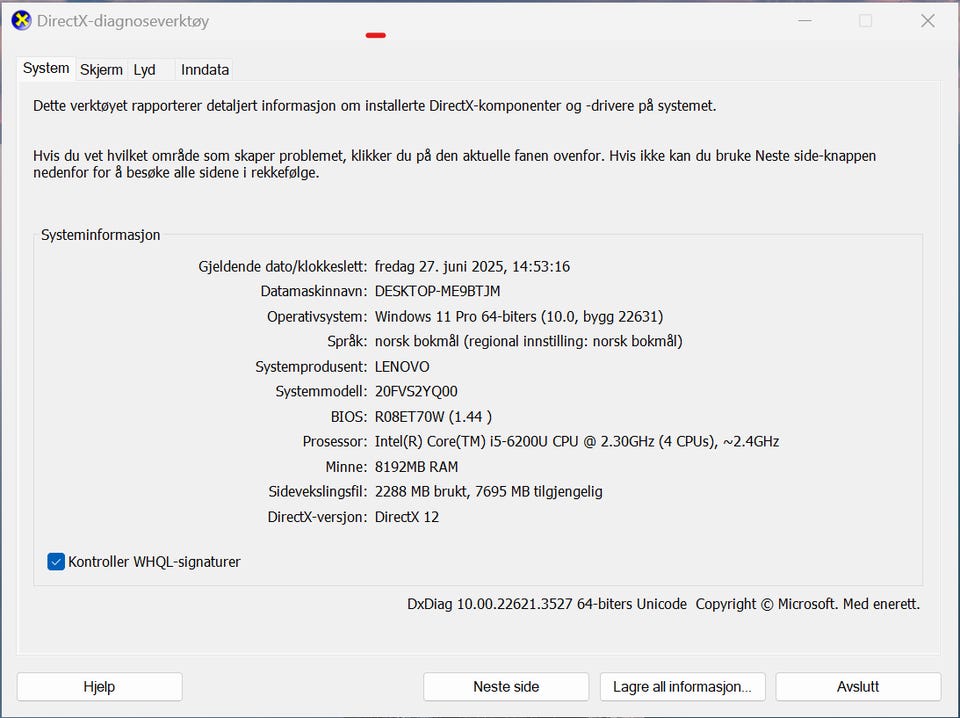960x718 pixels.
Task: Click the DirectX icon in the title bar
Action: point(21,20)
